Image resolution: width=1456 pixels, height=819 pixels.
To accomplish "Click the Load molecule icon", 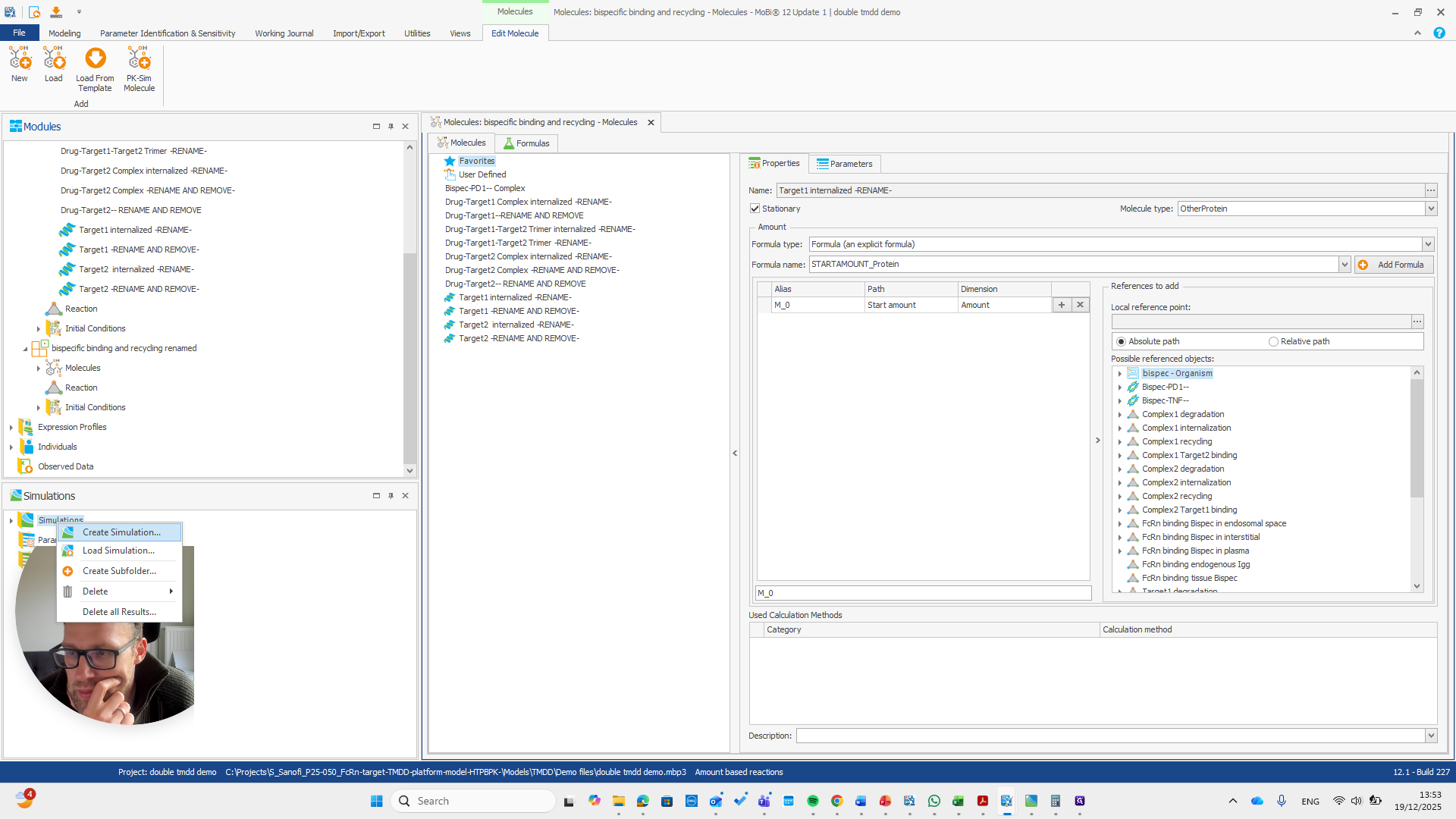I will point(54,64).
